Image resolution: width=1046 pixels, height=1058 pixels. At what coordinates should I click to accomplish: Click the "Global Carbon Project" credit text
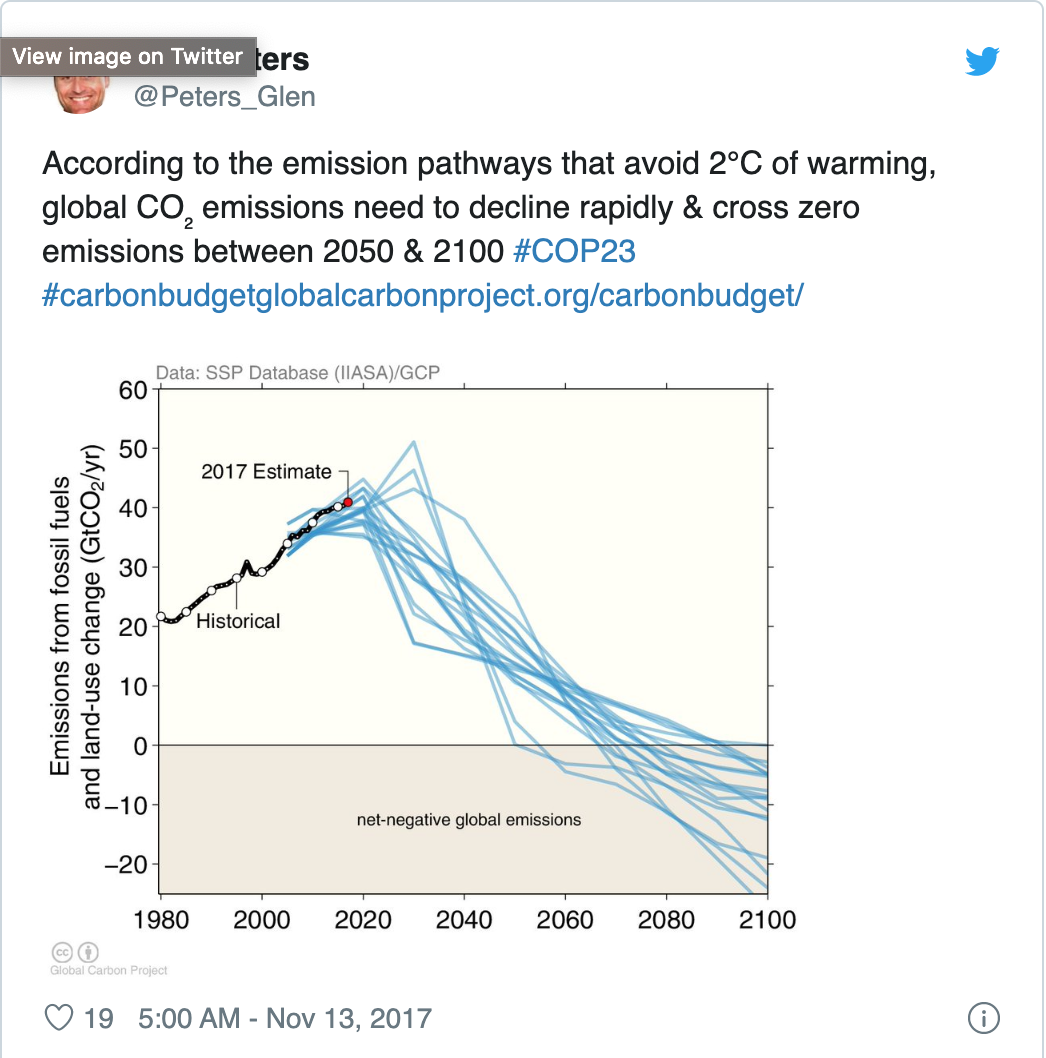click(109, 970)
